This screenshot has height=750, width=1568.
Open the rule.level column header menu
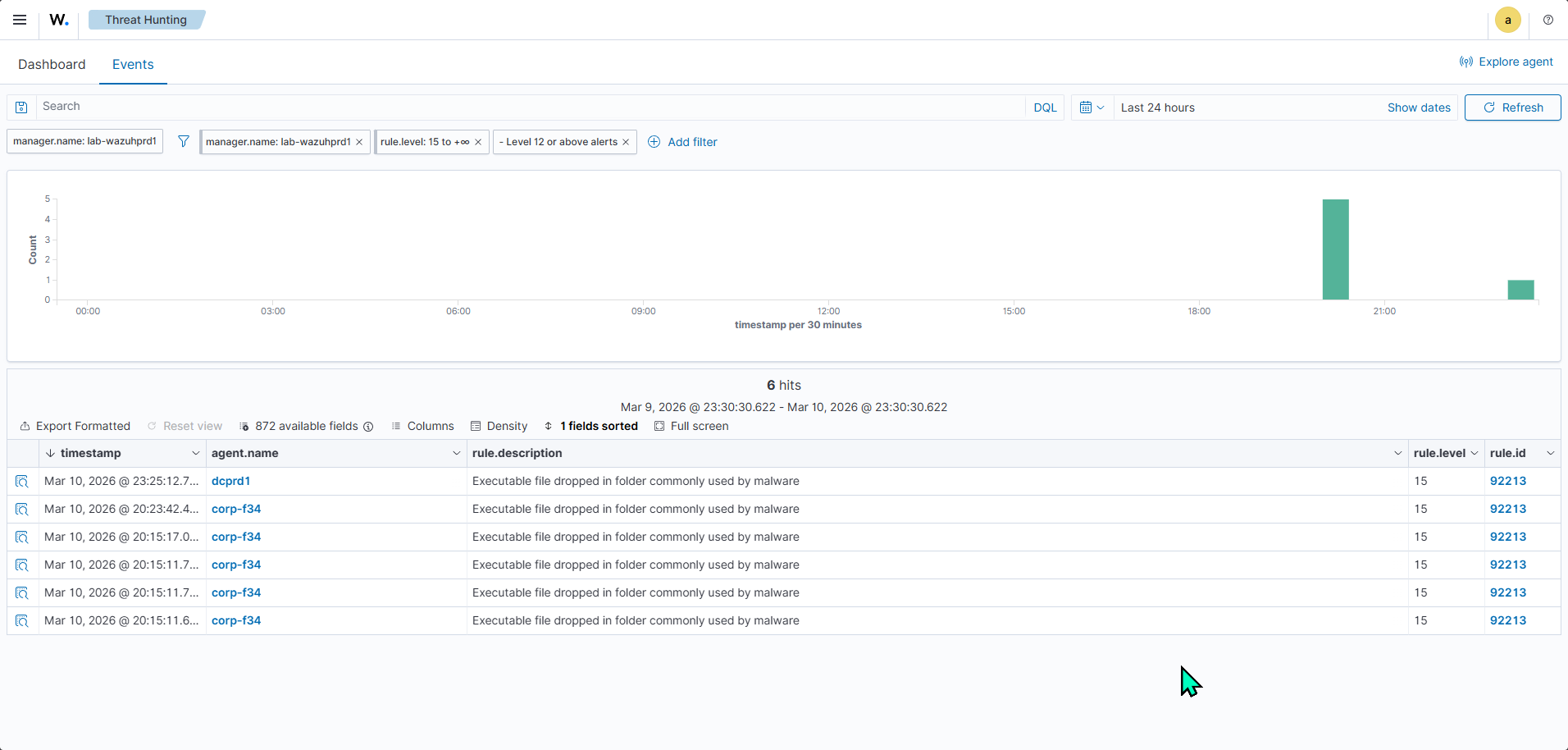[x=1474, y=453]
